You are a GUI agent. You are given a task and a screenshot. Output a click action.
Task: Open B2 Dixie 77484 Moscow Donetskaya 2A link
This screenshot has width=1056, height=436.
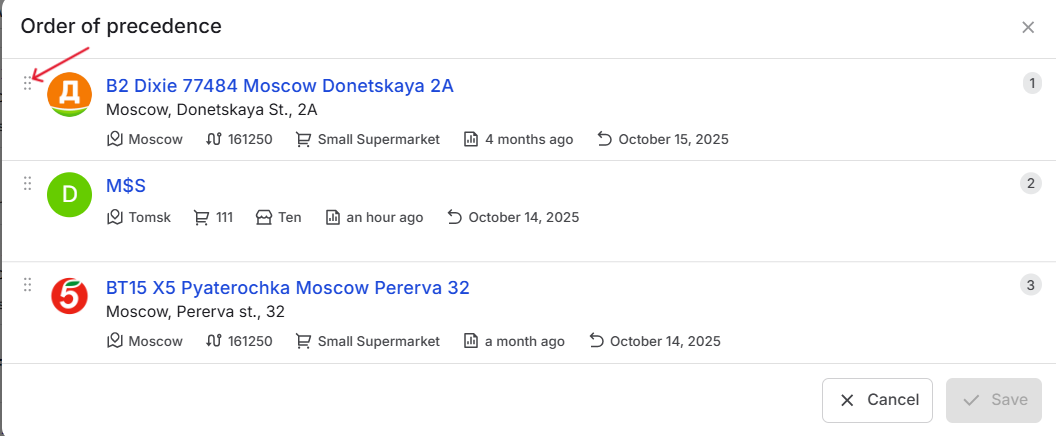point(279,86)
